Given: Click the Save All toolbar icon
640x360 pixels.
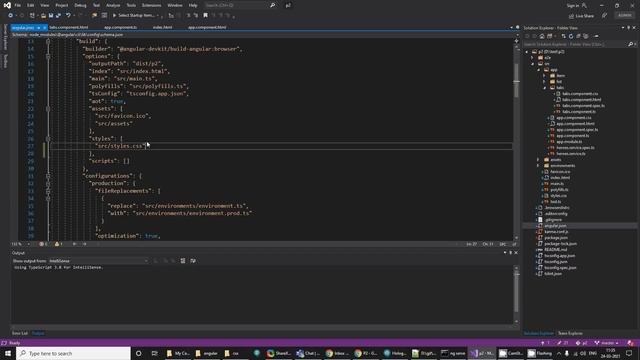Looking at the screenshot, I should tap(58, 16).
